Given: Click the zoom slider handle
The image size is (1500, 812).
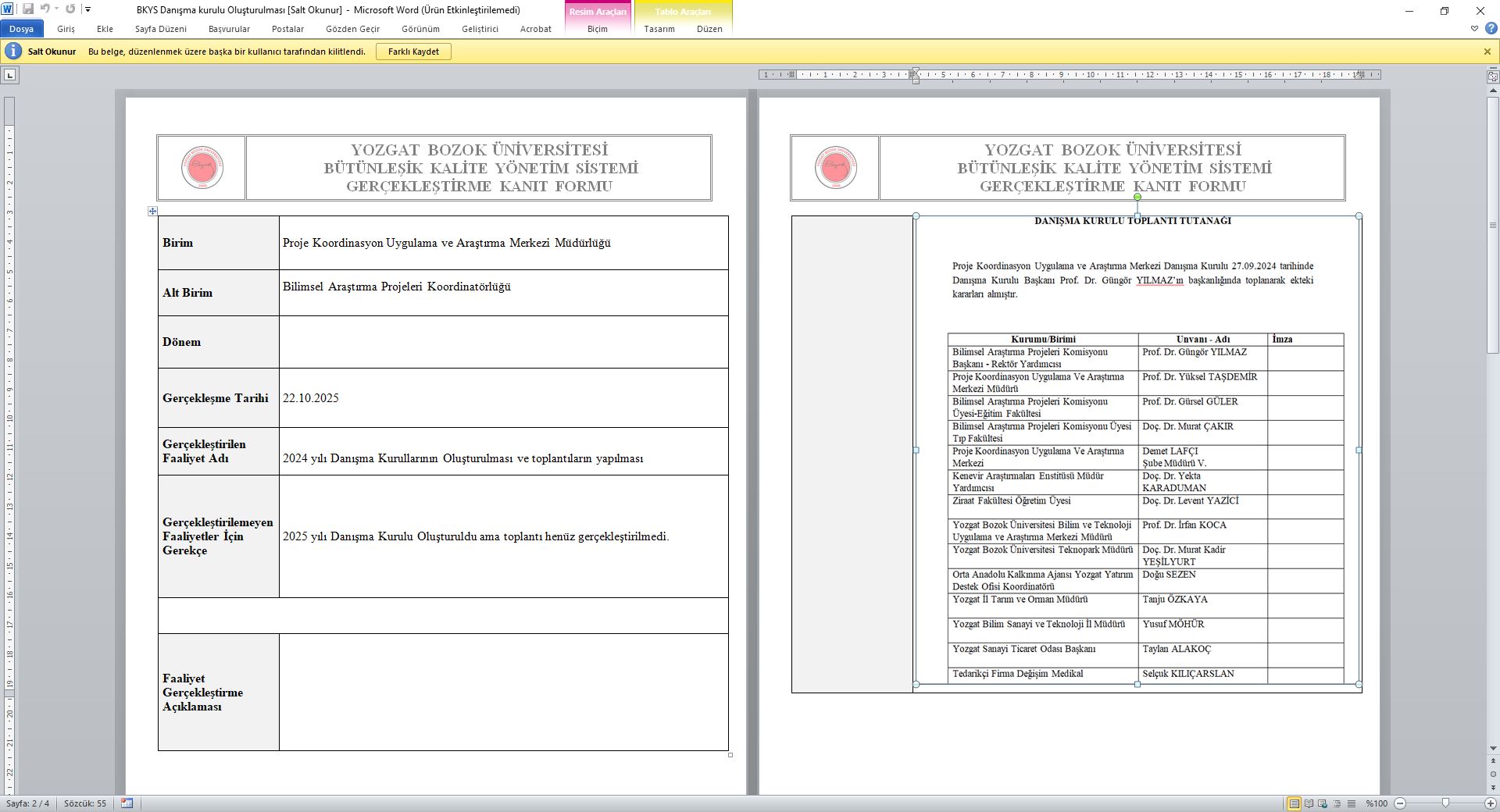Looking at the screenshot, I should [1445, 803].
